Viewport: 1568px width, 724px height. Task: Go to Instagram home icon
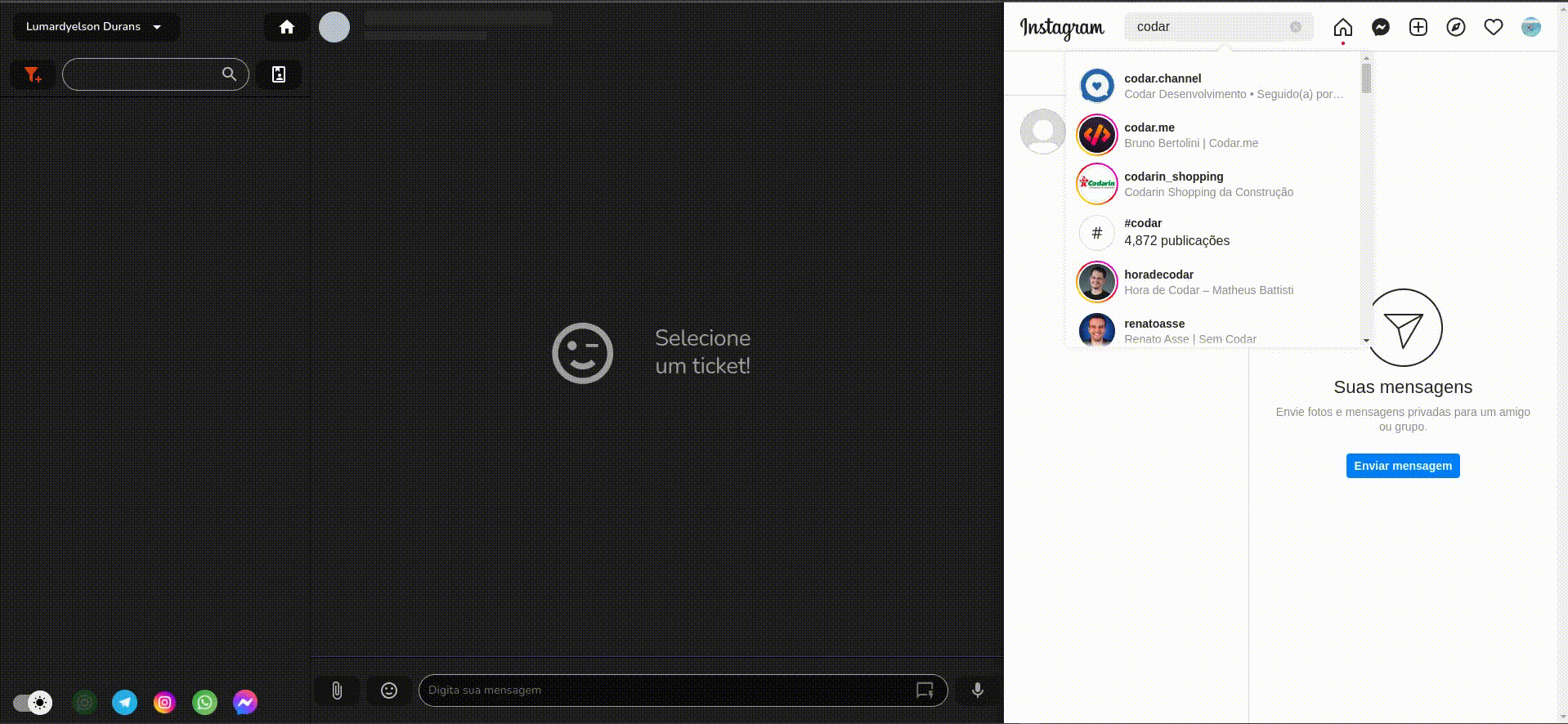click(1343, 28)
